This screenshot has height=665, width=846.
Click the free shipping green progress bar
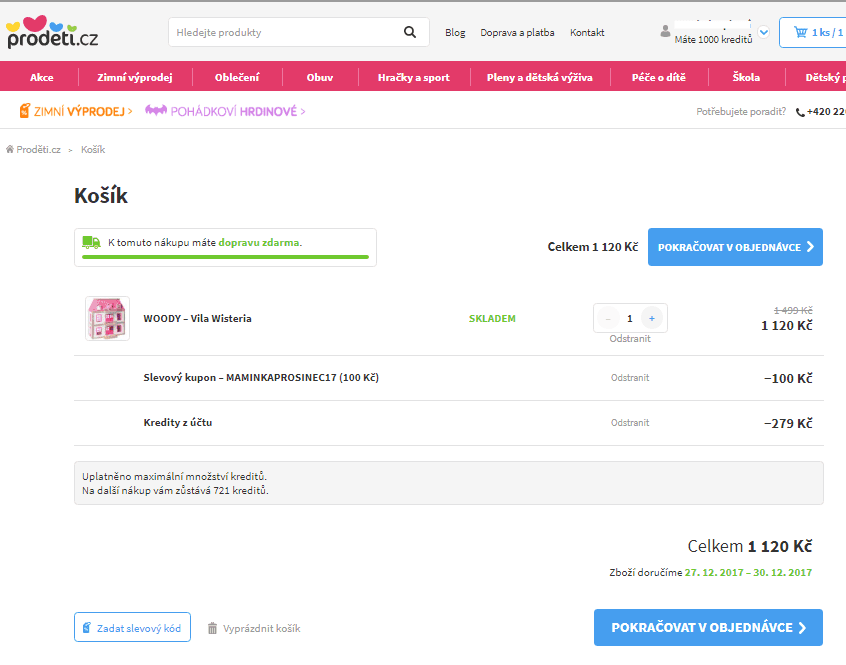click(x=226, y=257)
